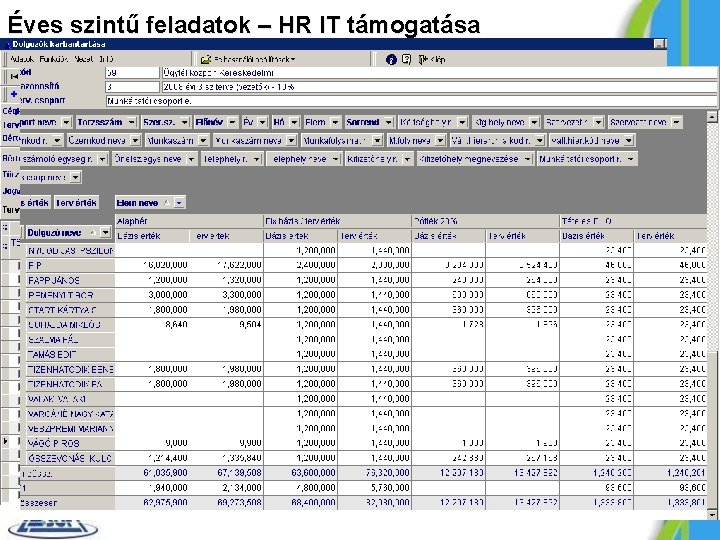This screenshot has height=540, width=720.
Task: Open the Sorrend field dropdown arrow
Action: click(x=388, y=122)
